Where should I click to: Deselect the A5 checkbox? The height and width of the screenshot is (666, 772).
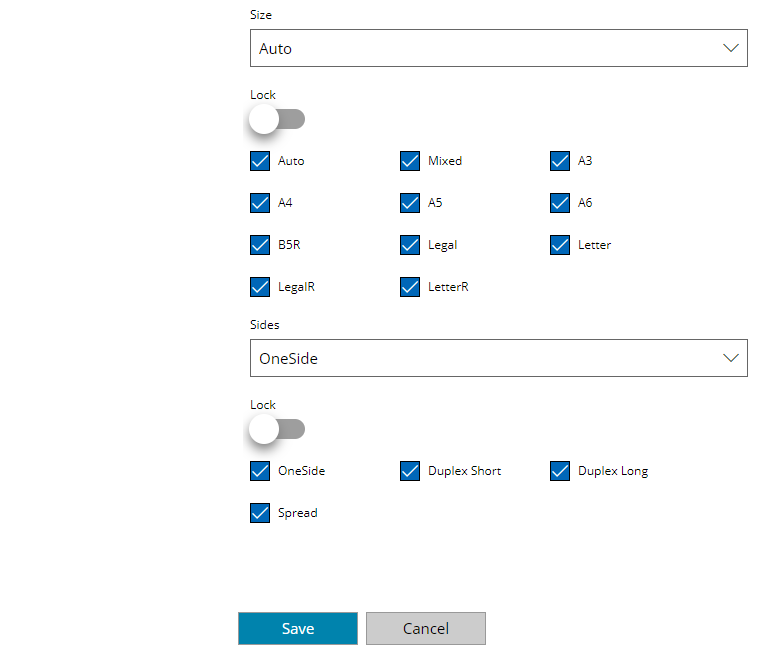tap(410, 203)
